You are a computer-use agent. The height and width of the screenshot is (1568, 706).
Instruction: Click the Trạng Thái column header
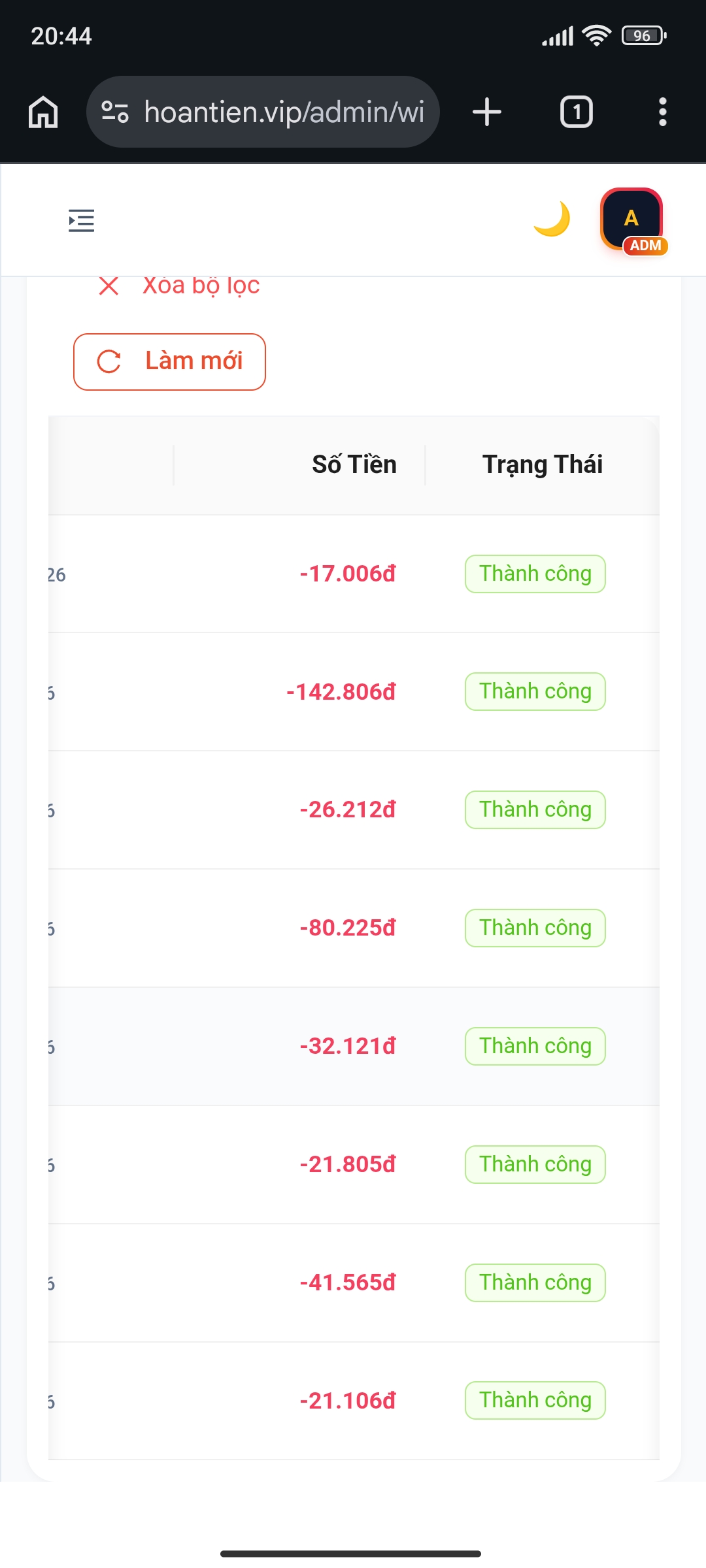click(543, 465)
